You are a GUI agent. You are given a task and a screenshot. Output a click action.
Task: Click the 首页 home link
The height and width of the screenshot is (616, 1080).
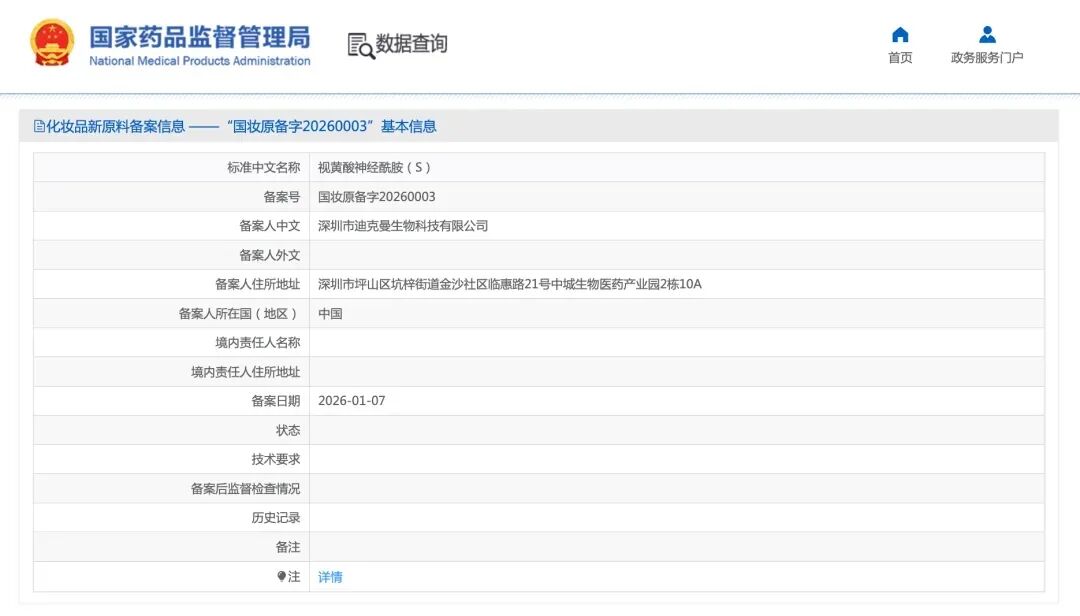pyautogui.click(x=899, y=57)
